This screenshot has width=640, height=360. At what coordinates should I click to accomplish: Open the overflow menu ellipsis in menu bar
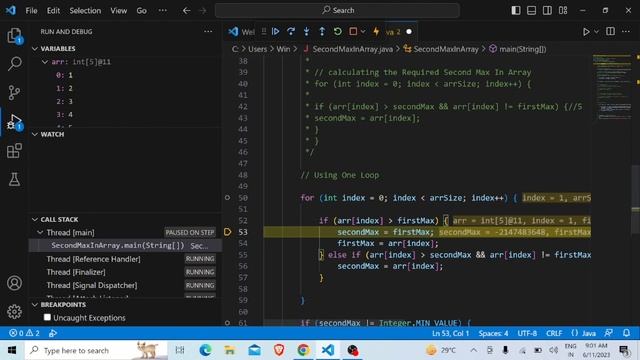tap(162, 10)
